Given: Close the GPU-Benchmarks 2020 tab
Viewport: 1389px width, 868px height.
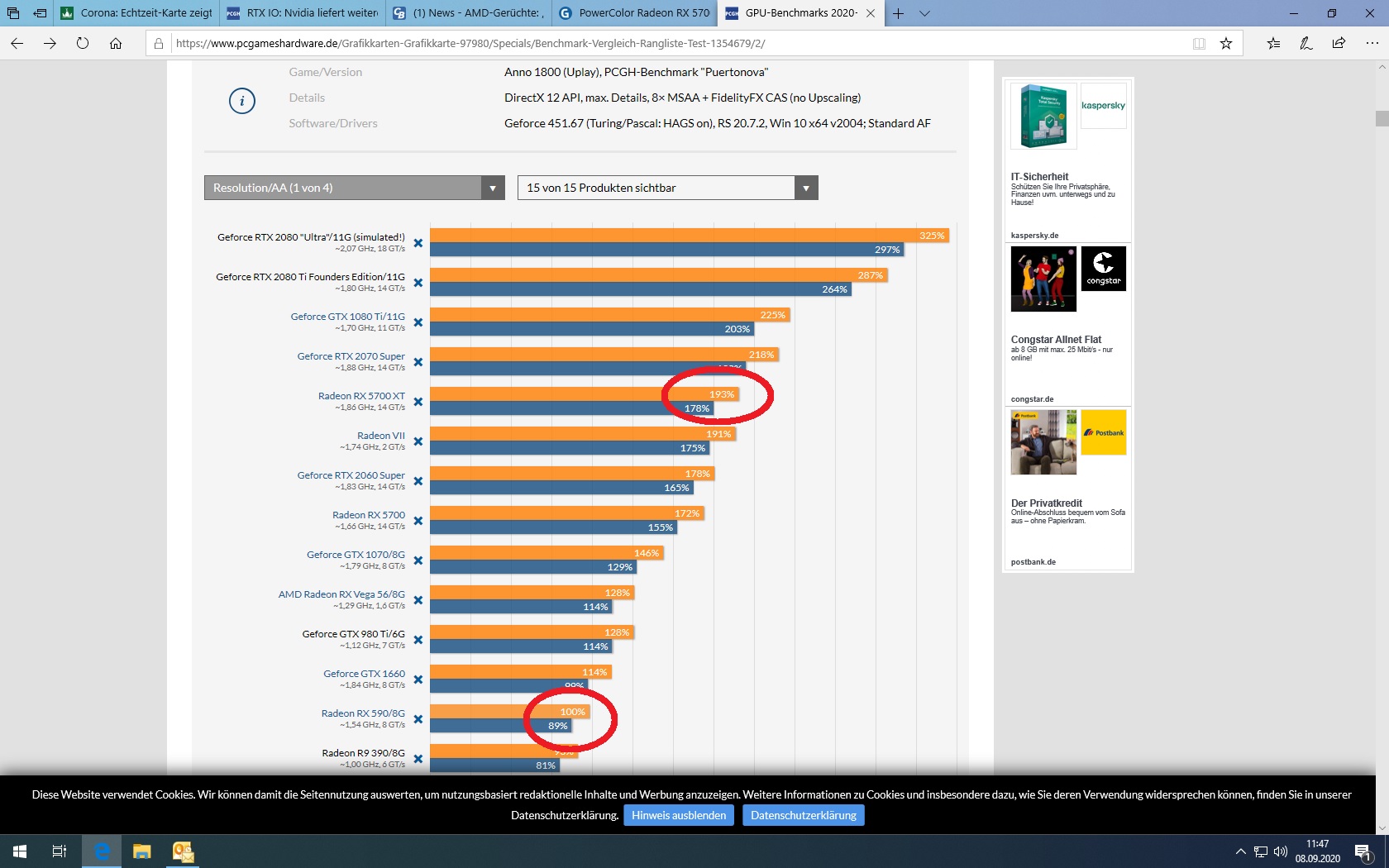Looking at the screenshot, I should [871, 13].
